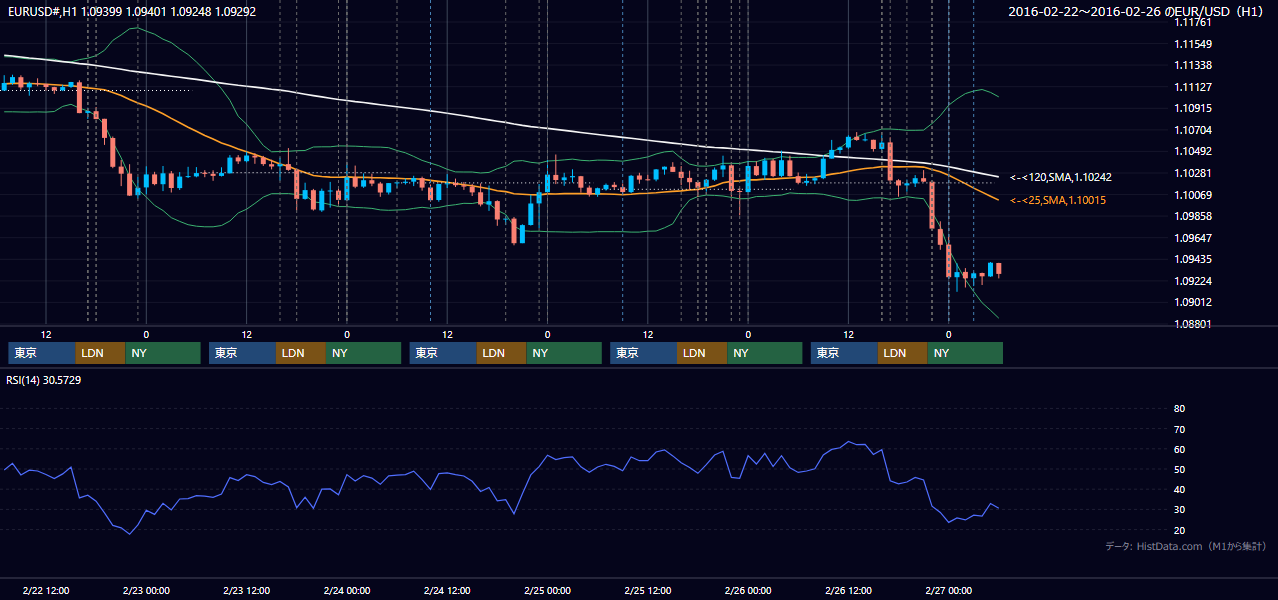
Task: Click price axis value 1.09012
Action: pyautogui.click(x=1192, y=303)
